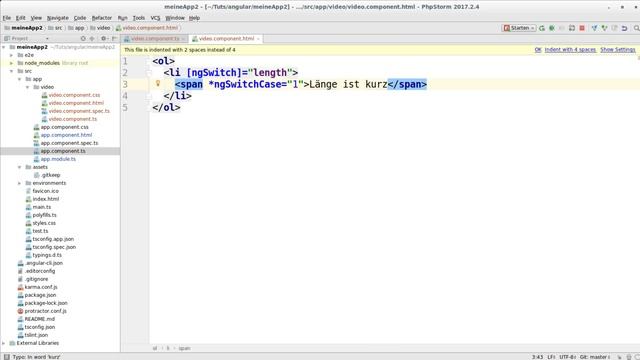Open the Tools menu
Screen dimensions: 640x360
coord(139,18)
